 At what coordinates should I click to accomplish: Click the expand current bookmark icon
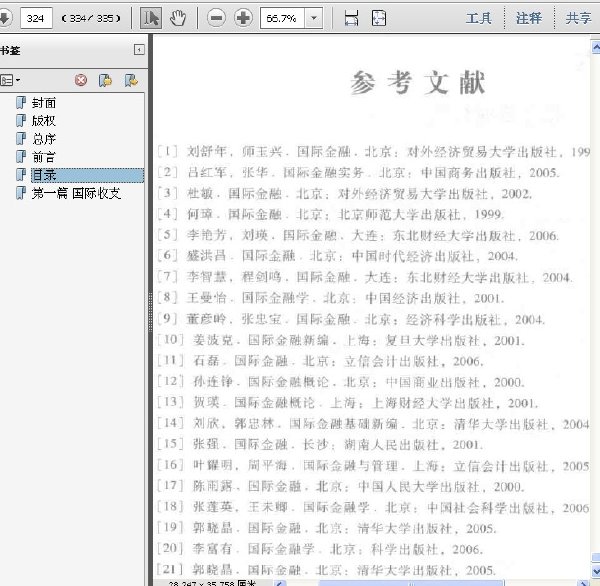(131, 80)
